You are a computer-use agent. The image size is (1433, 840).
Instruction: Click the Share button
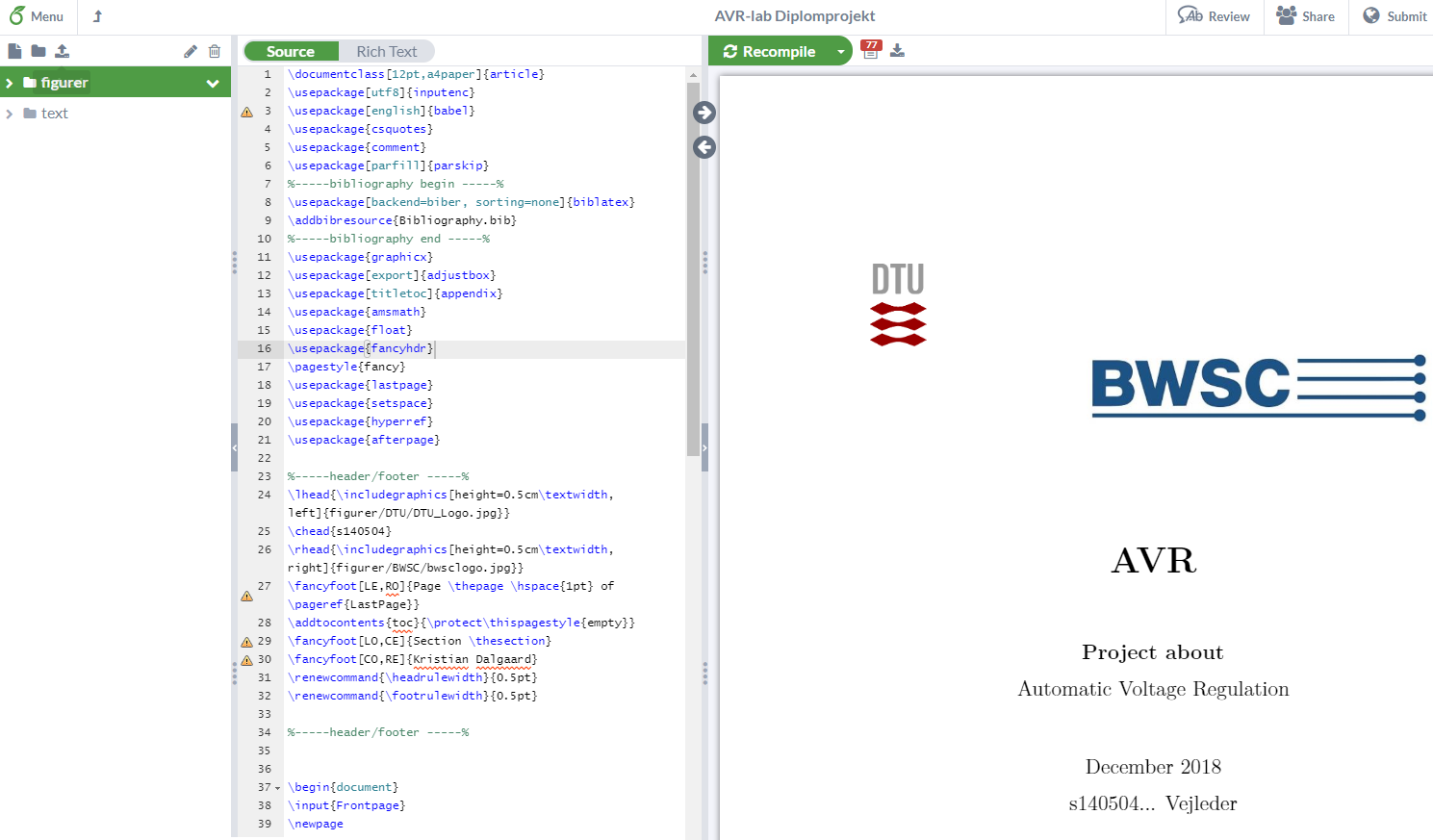[1306, 16]
